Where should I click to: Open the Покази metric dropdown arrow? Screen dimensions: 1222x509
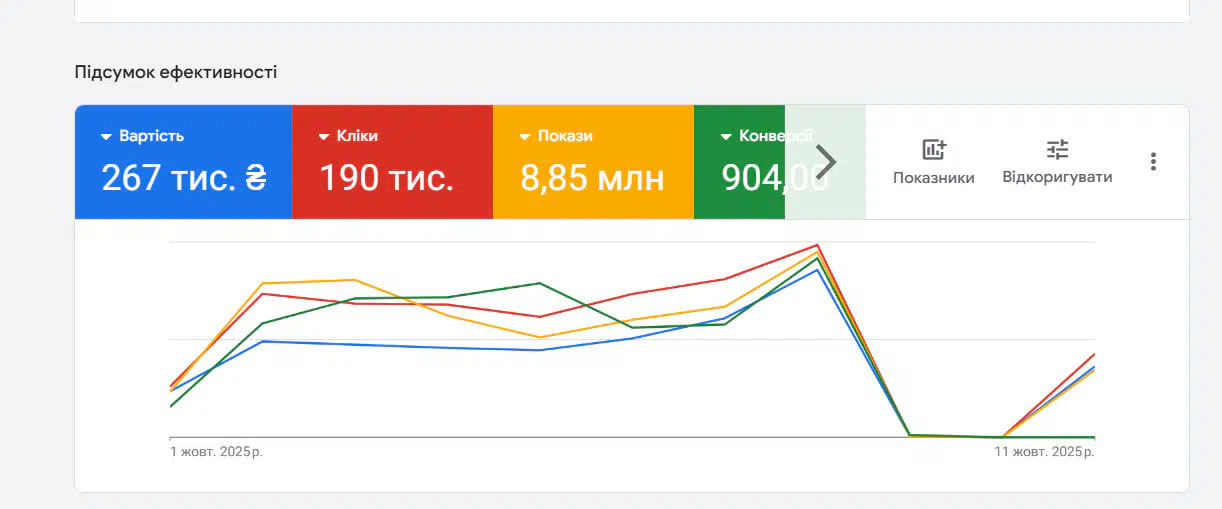tap(524, 137)
